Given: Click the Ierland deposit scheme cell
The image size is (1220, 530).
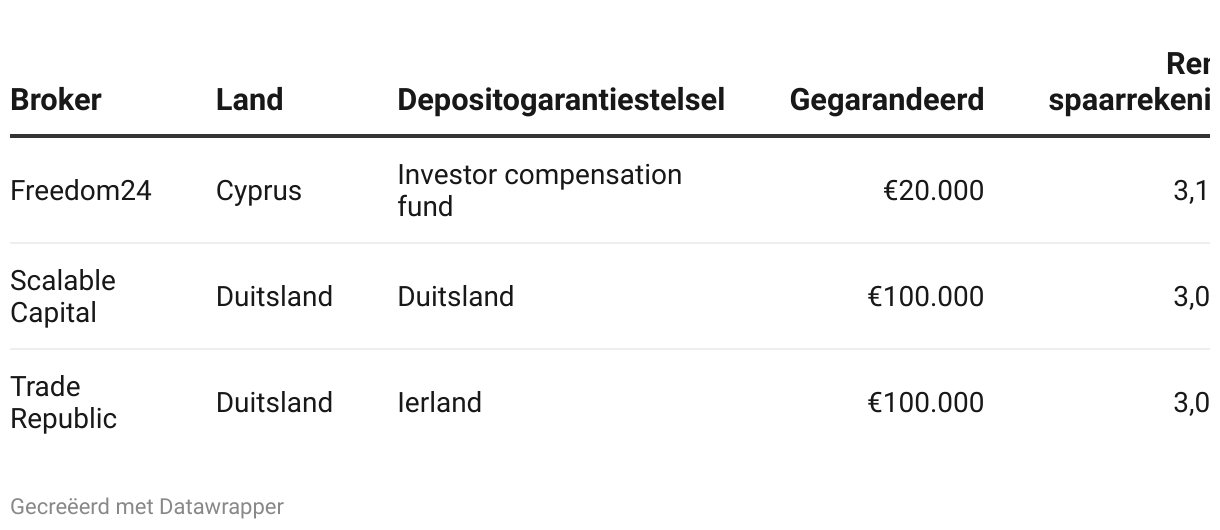Looking at the screenshot, I should (439, 403).
